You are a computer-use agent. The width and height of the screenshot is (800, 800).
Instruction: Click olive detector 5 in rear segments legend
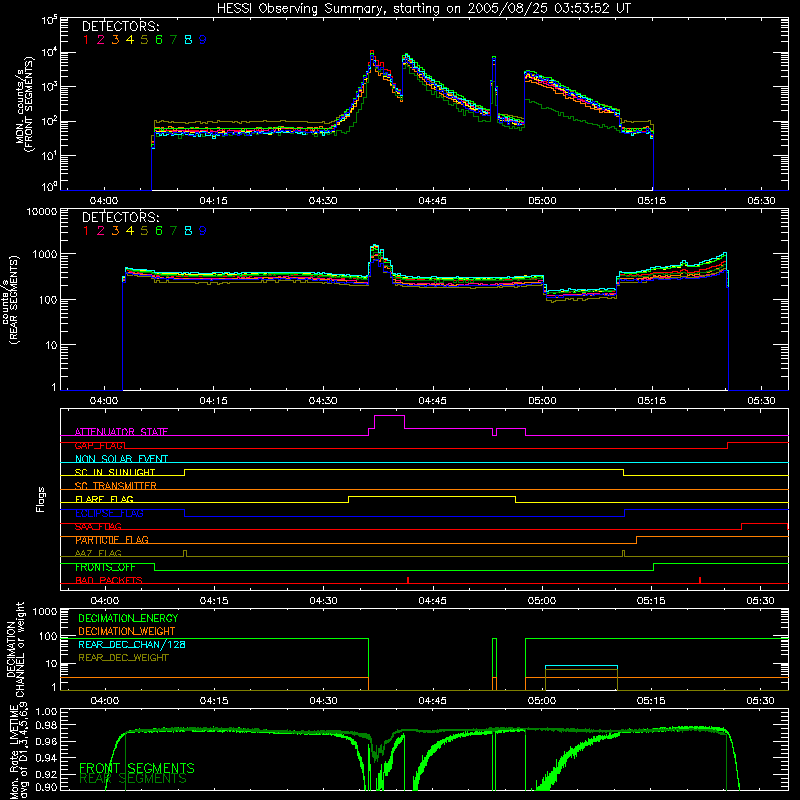tap(144, 231)
